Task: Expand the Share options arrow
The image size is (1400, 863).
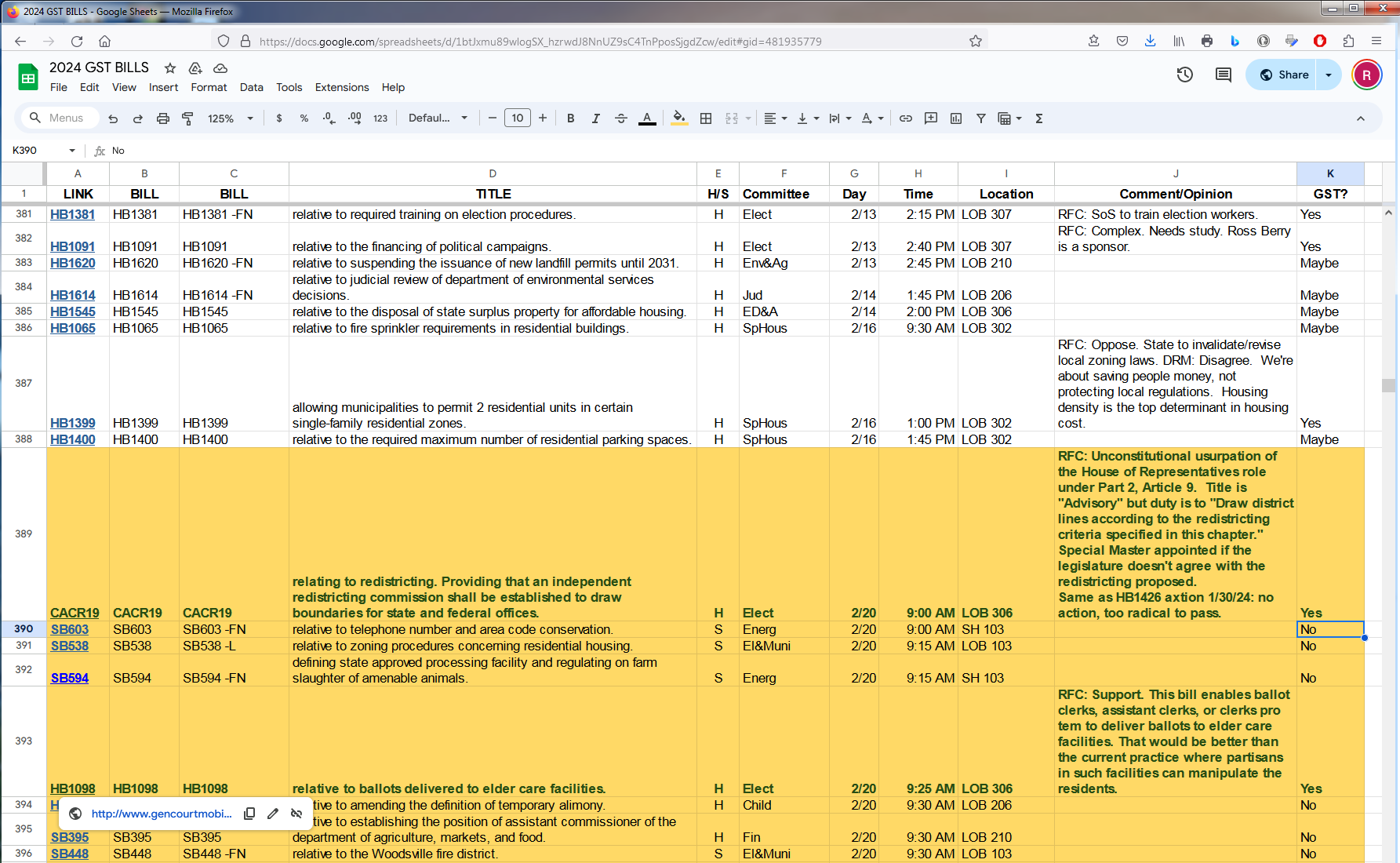Action: coord(1329,75)
